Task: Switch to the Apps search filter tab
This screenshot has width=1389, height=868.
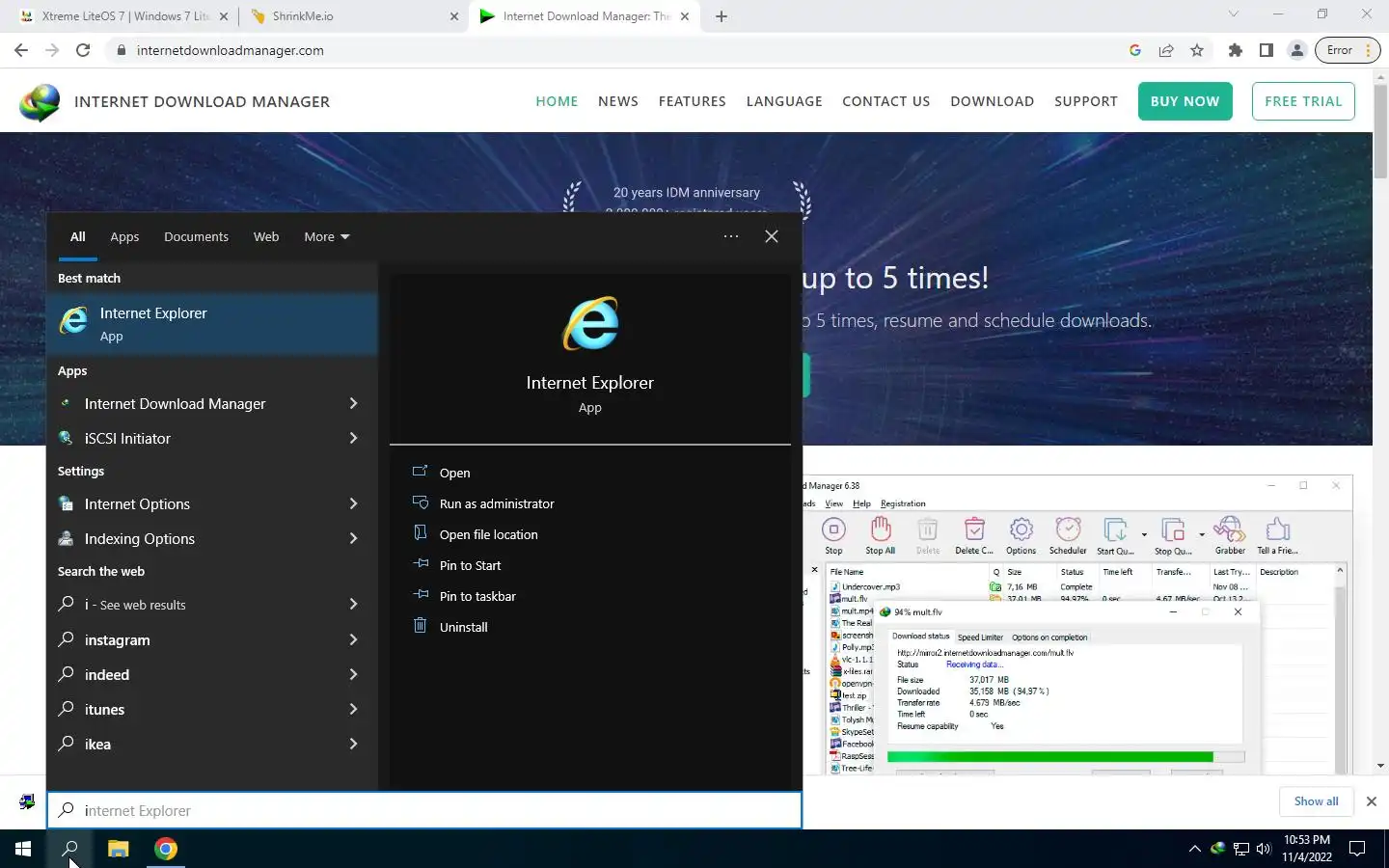Action: 124,236
